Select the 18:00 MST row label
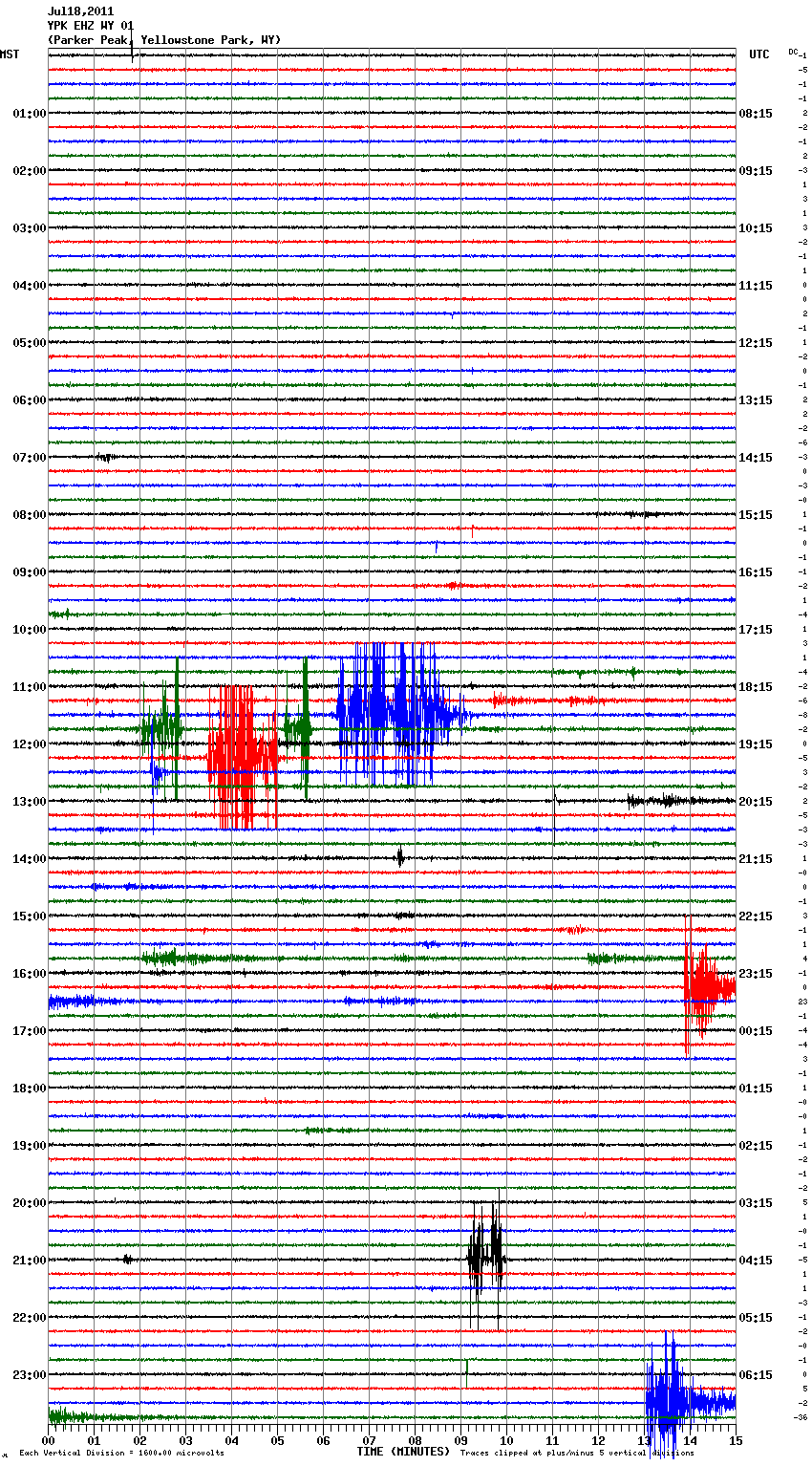Screen dimensions: 812x1466 (x=30, y=1089)
